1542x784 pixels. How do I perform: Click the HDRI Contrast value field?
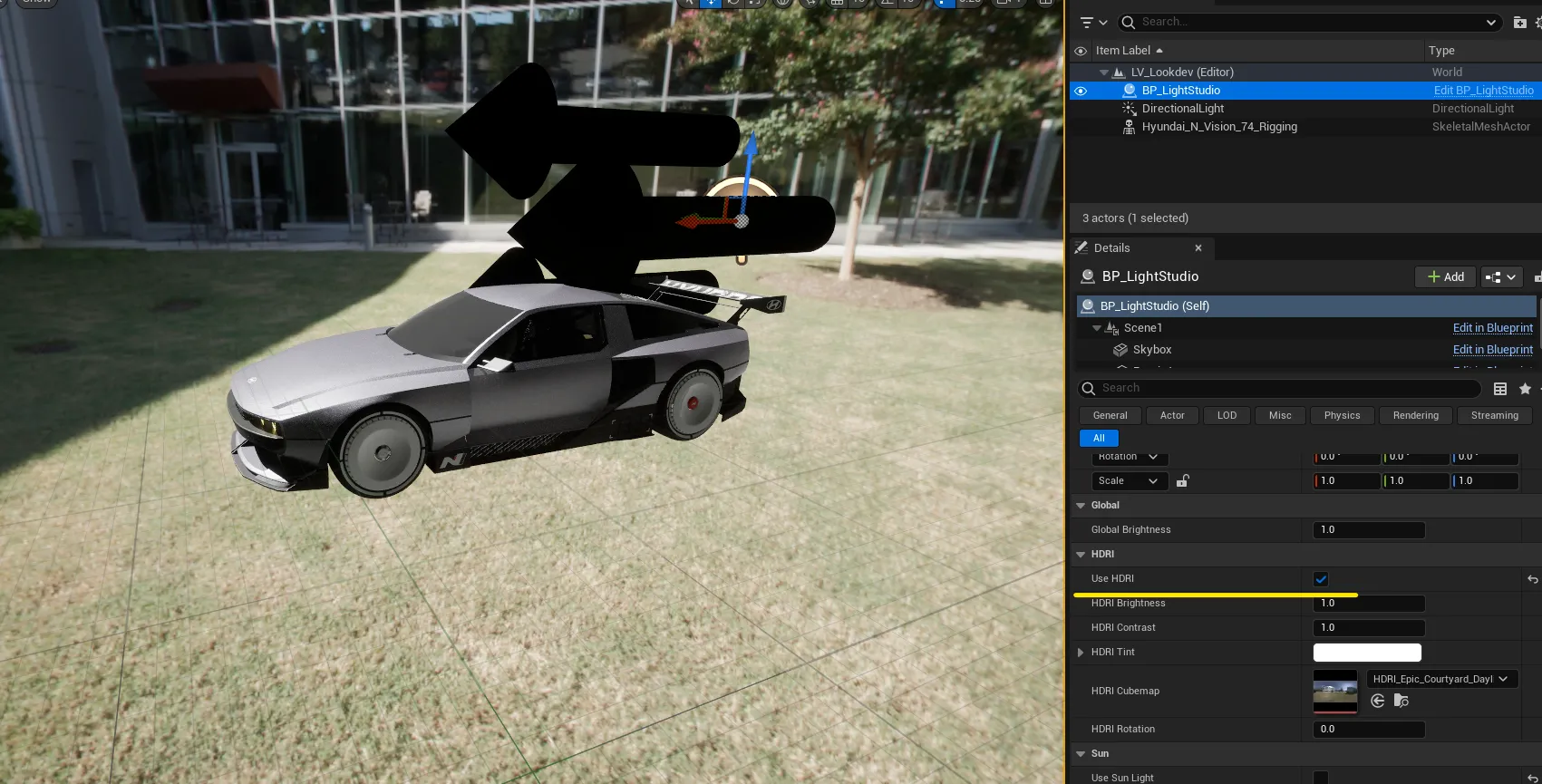click(x=1369, y=628)
